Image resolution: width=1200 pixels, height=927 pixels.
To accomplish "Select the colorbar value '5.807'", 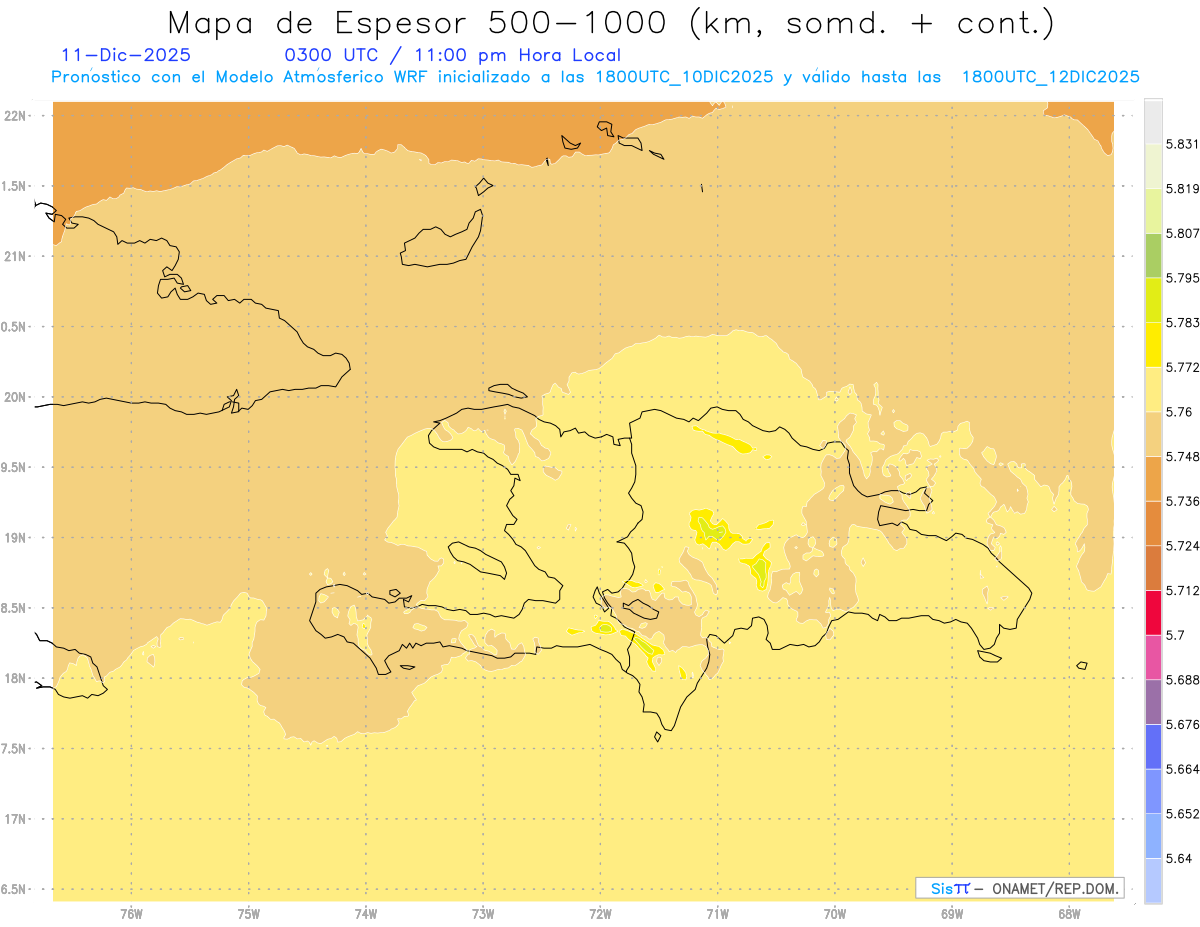I will [1182, 233].
